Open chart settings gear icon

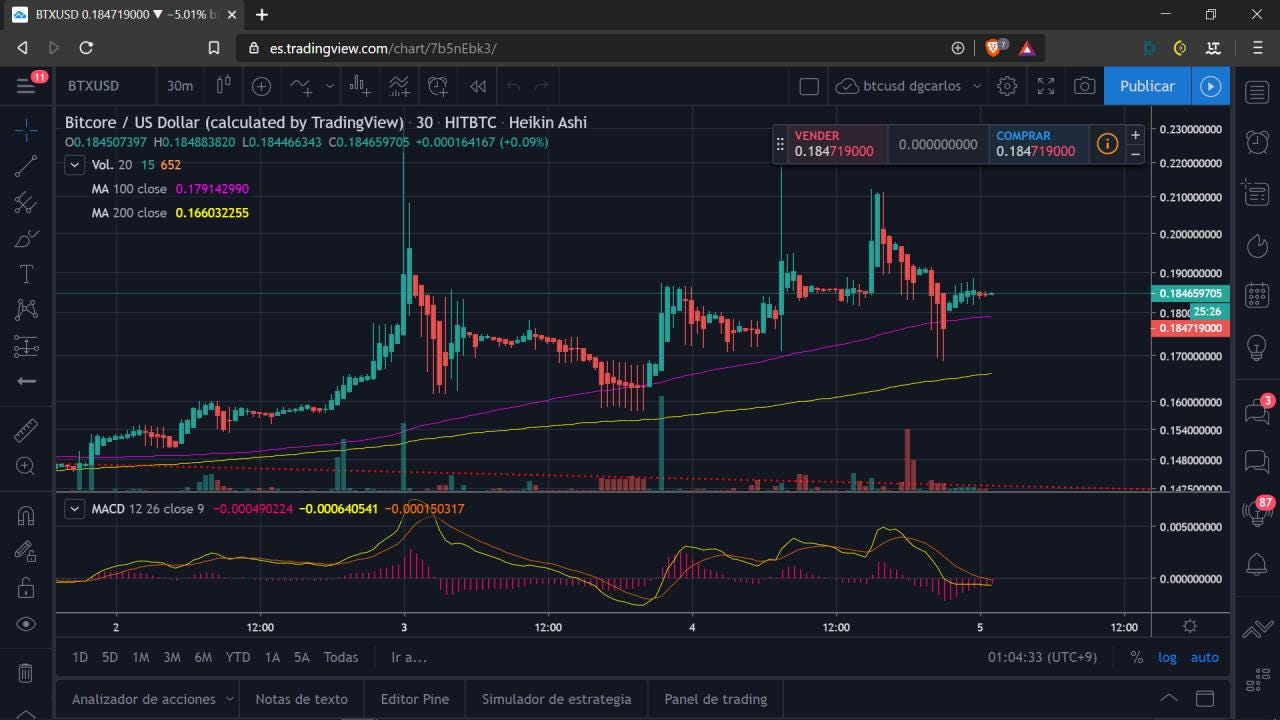(x=1007, y=86)
